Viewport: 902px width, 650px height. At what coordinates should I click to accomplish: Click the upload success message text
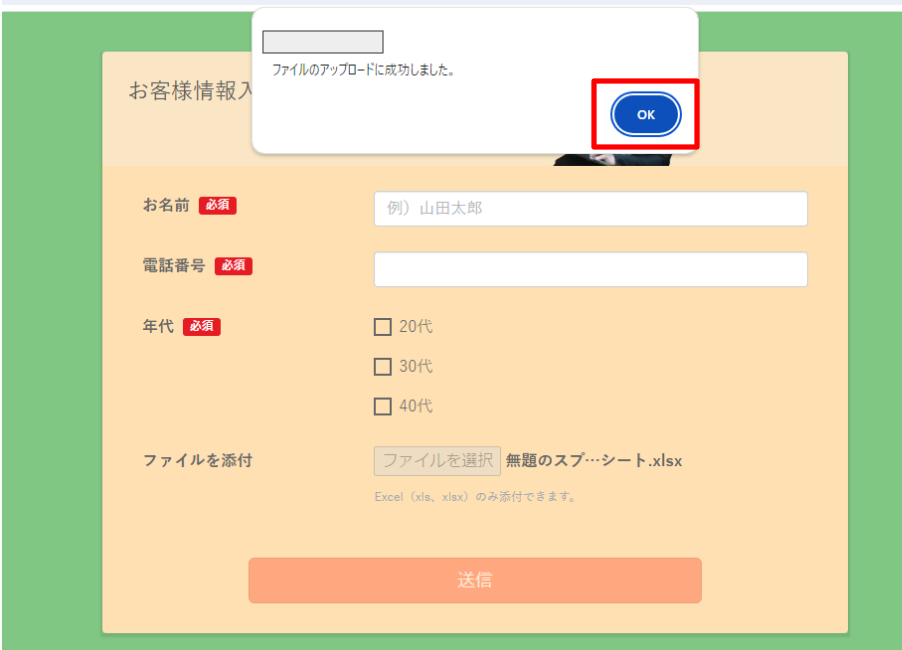pos(363,70)
